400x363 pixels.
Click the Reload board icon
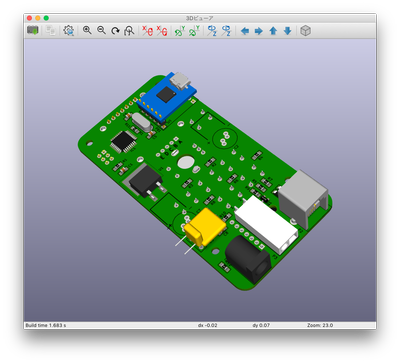pyautogui.click(x=33, y=31)
